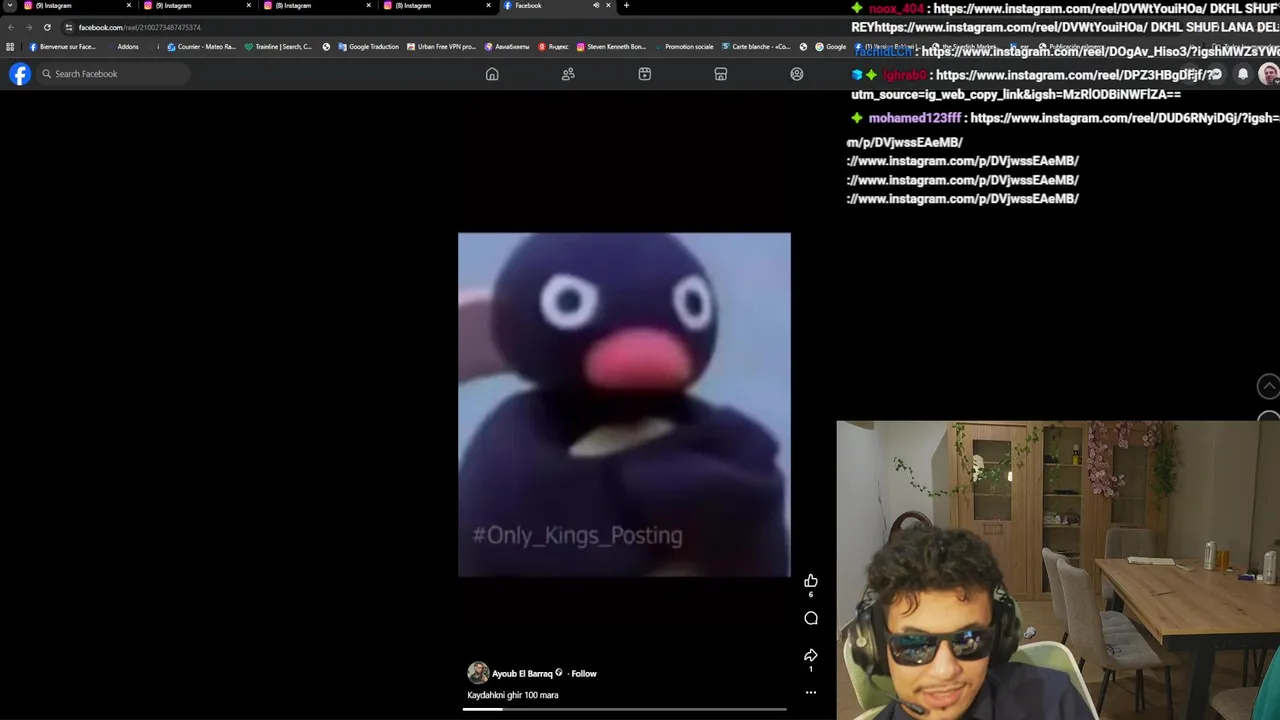
Task: Open the Urban Free VPN bookmark
Action: pyautogui.click(x=441, y=47)
